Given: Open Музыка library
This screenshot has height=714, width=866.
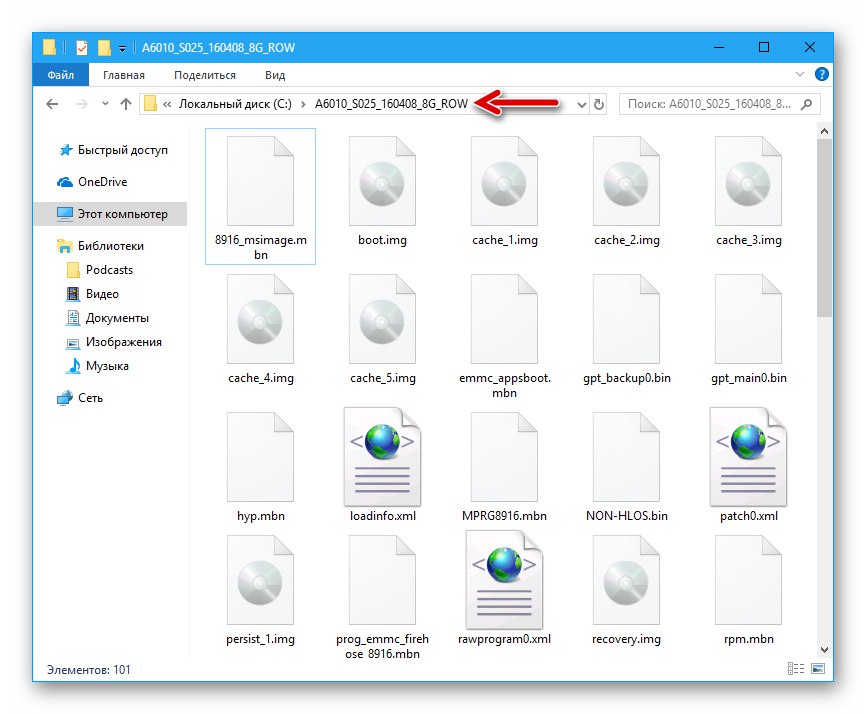Looking at the screenshot, I should pyautogui.click(x=97, y=366).
